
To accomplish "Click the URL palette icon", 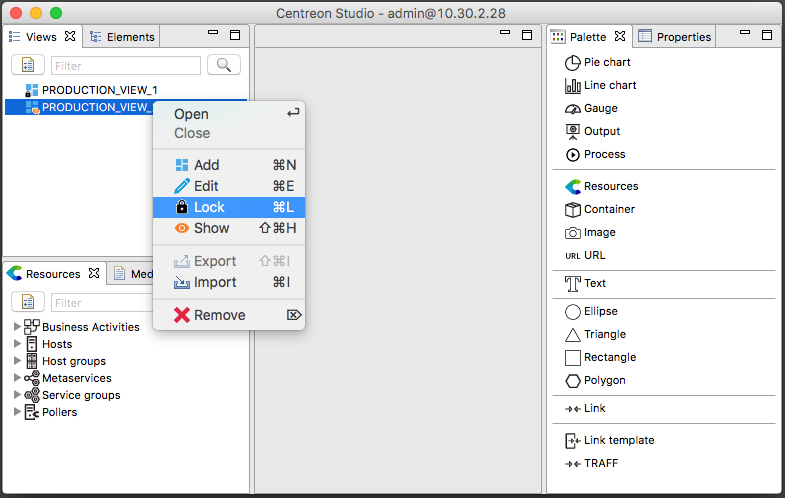I will pyautogui.click(x=572, y=256).
